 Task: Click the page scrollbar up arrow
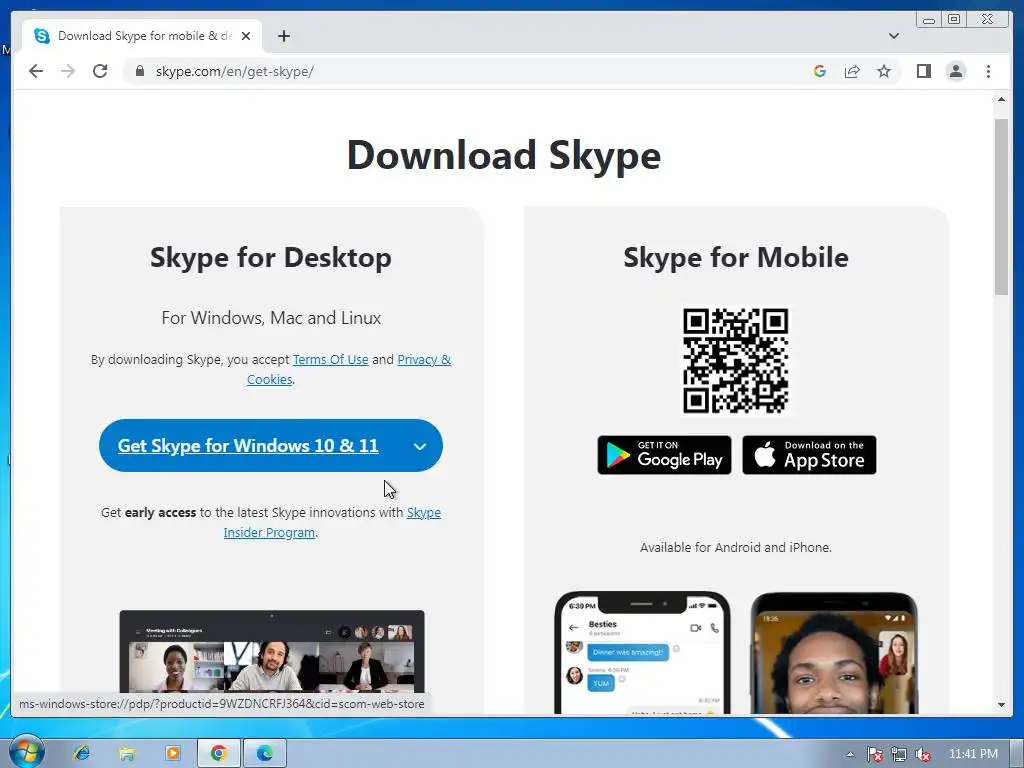pyautogui.click(x=1001, y=99)
